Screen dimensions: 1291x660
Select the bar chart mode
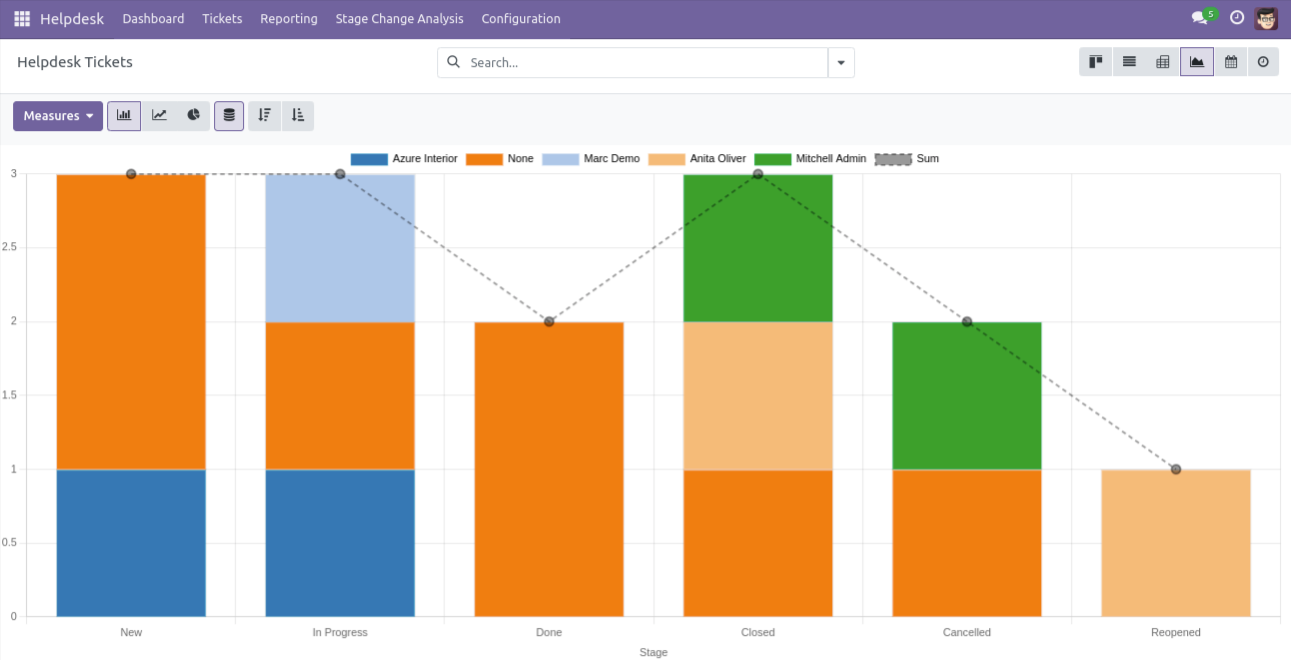124,116
